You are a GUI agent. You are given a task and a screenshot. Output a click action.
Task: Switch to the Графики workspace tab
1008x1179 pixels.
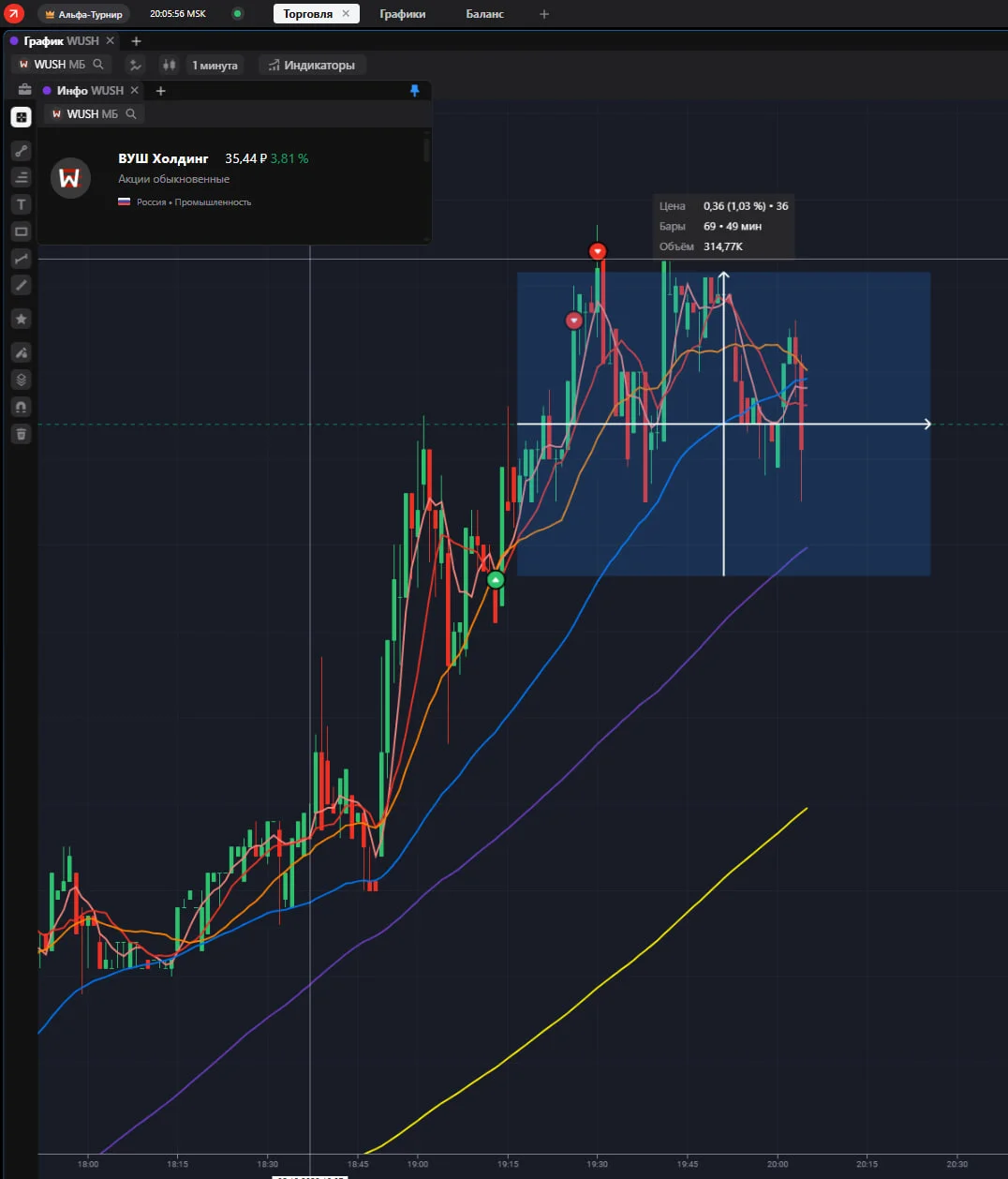coord(403,14)
